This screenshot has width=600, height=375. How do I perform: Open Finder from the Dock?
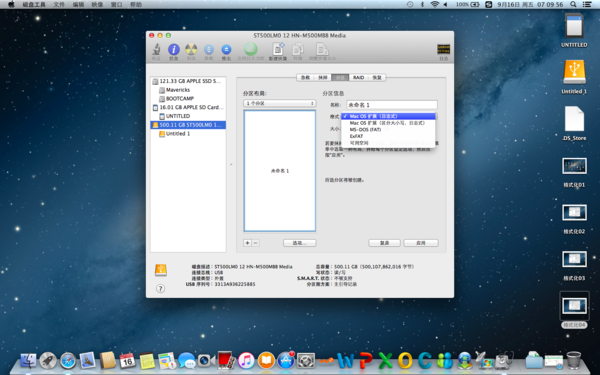(x=28, y=360)
